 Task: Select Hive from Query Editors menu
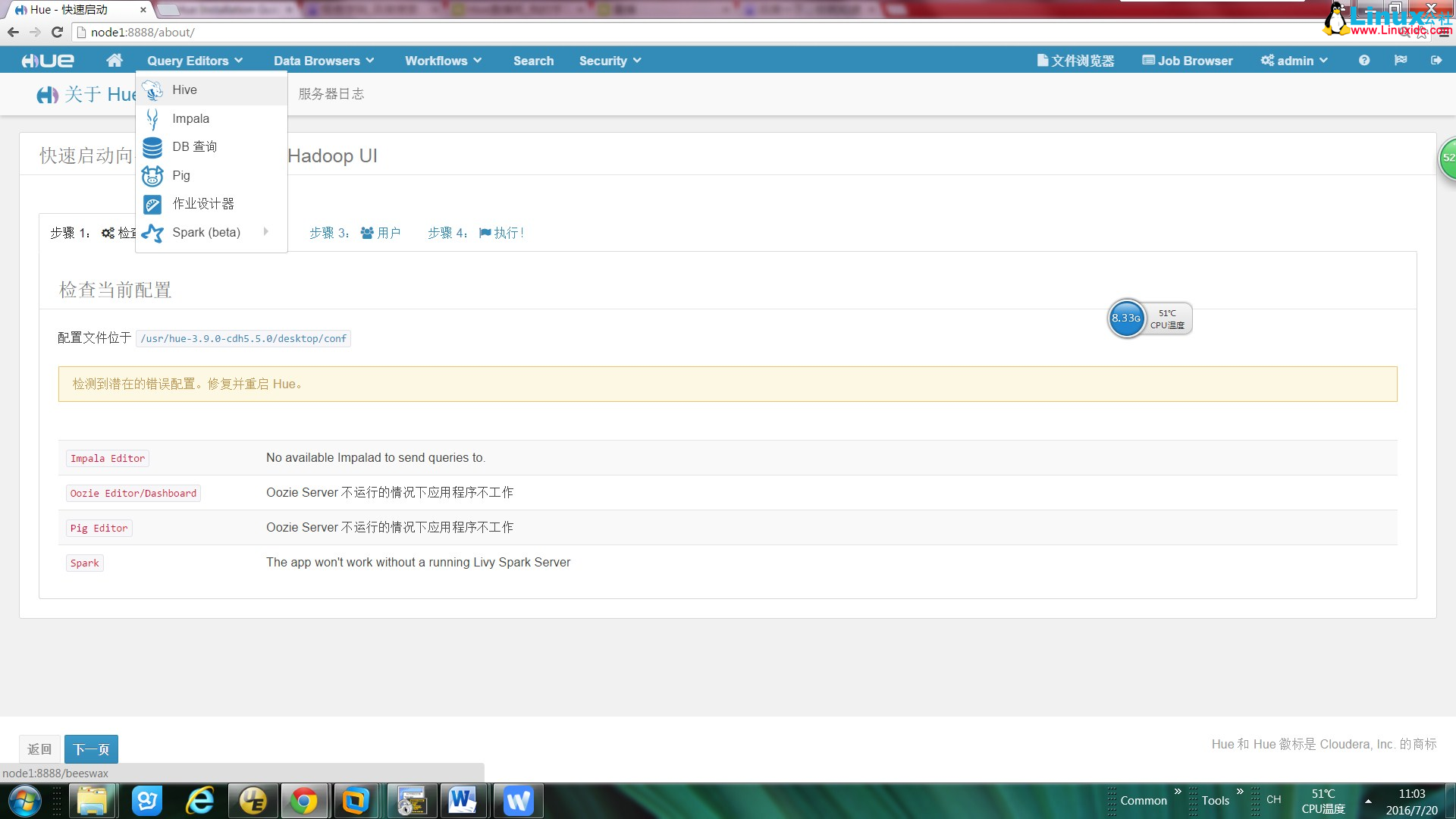point(184,90)
